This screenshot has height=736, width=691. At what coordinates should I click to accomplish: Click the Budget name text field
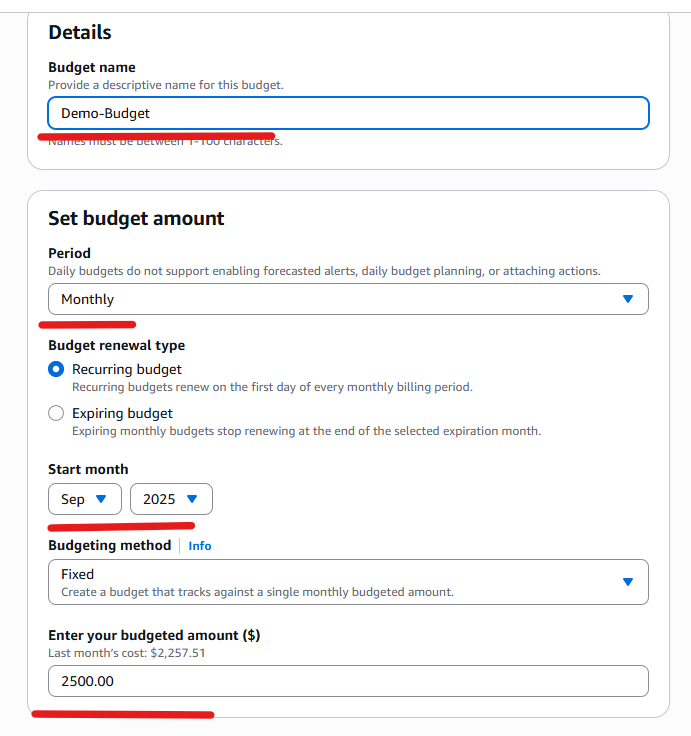(x=348, y=113)
